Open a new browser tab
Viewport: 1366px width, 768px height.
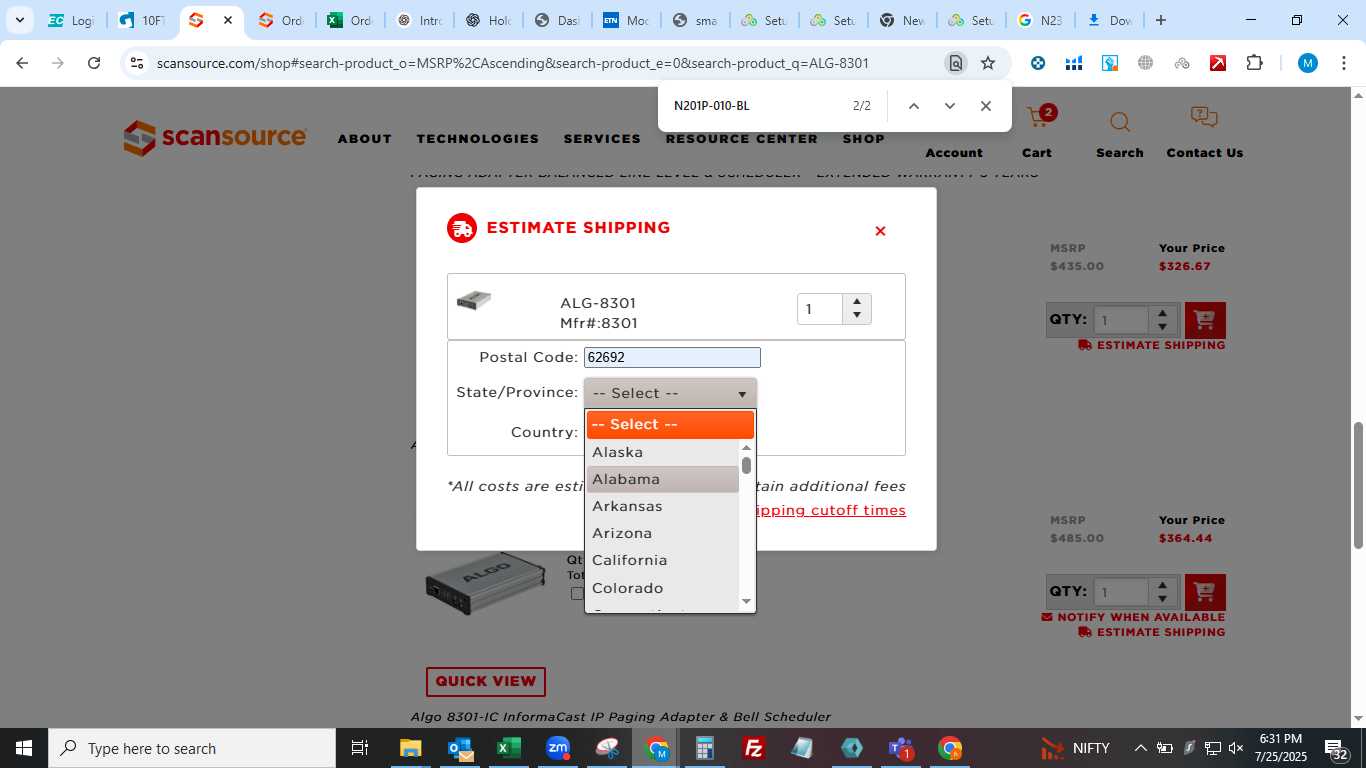coord(1160,20)
